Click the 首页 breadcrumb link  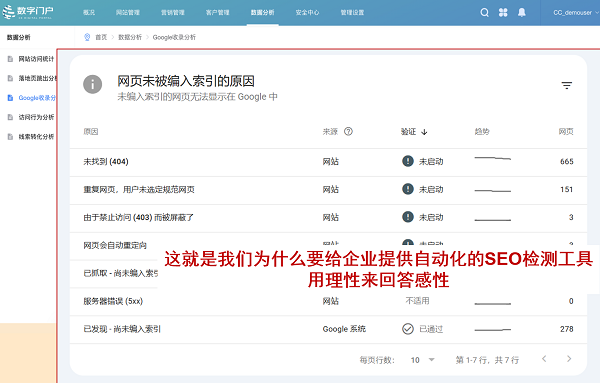101,37
